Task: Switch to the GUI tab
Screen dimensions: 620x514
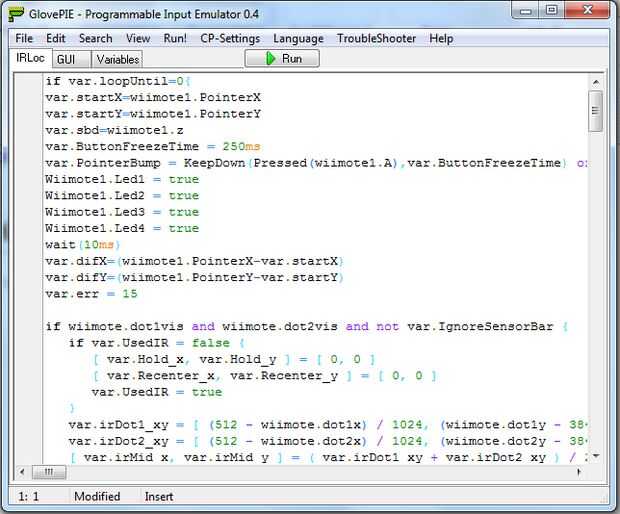Action: [71, 59]
